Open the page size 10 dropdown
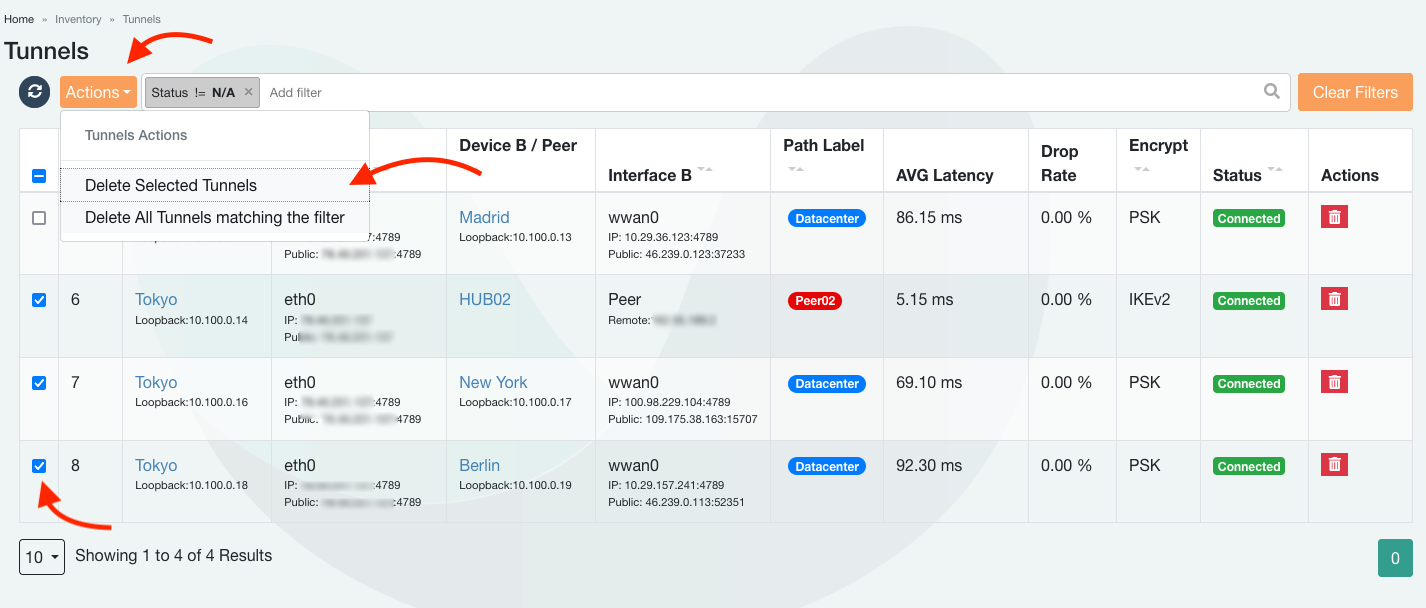Viewport: 1426px width, 608px height. (x=42, y=557)
